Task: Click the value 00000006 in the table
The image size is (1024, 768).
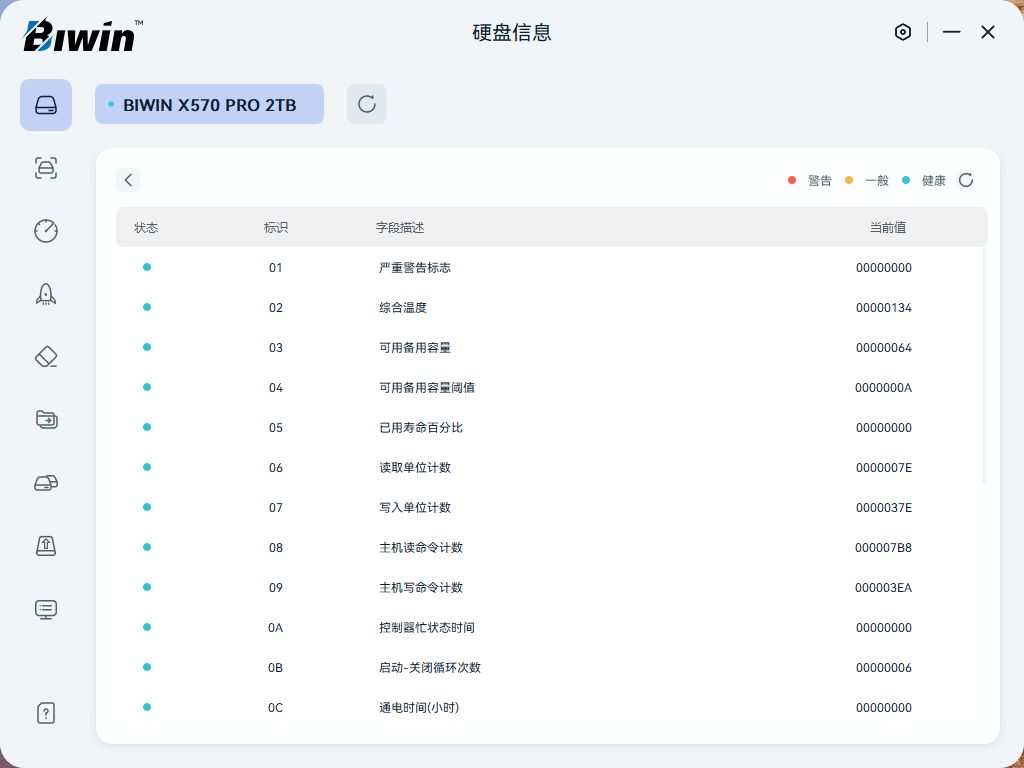Action: pyautogui.click(x=884, y=667)
